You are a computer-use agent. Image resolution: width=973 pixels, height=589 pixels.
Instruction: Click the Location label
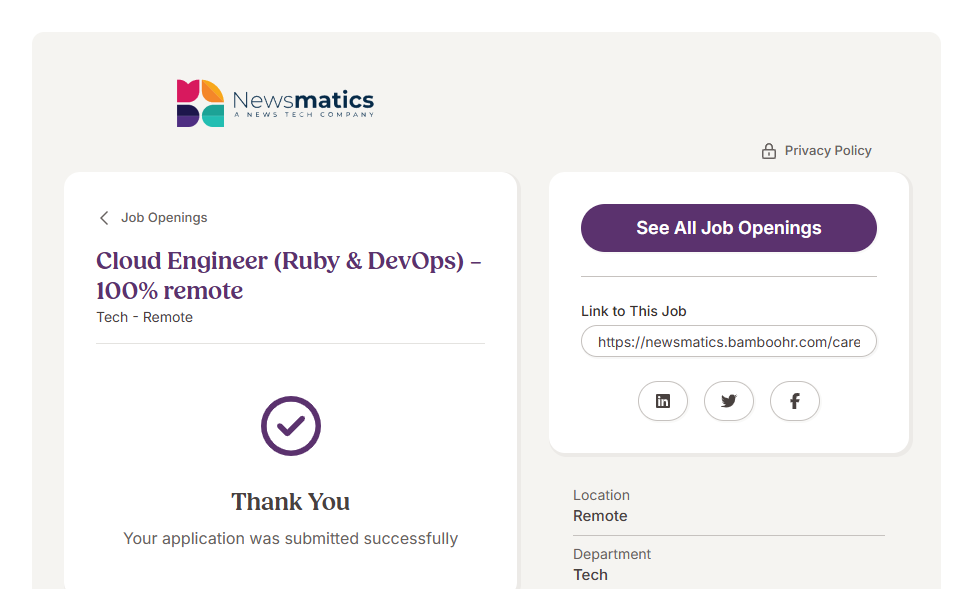601,495
